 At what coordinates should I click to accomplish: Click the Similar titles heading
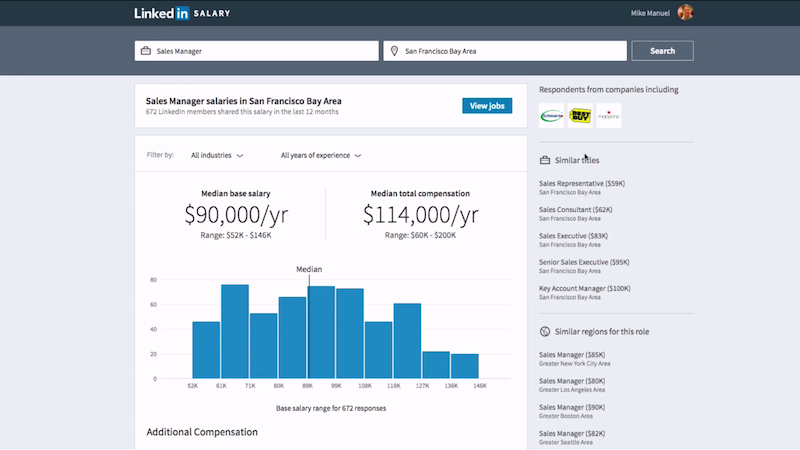[577, 160]
